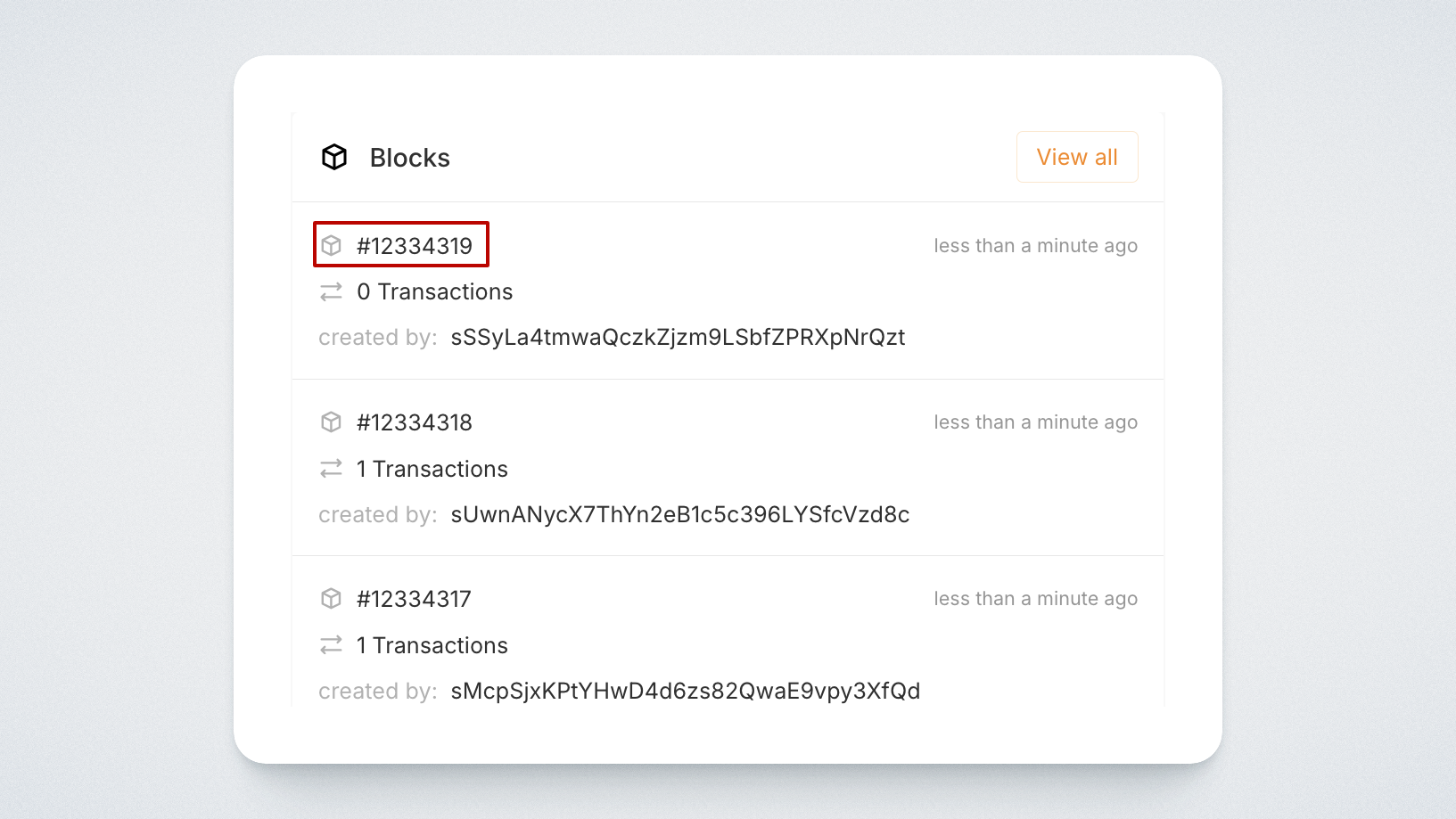Image resolution: width=1456 pixels, height=819 pixels.
Task: Click transfer arrows icon next to 0 Transactions
Action: pyautogui.click(x=332, y=292)
